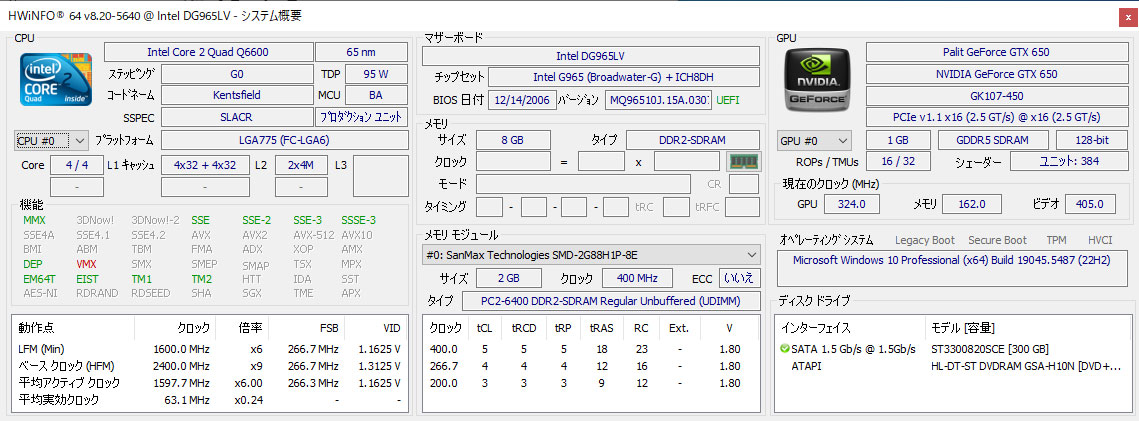This screenshot has height=421, width=1139.
Task: Click the Windows 10 Professional OS field
Action: point(952,267)
